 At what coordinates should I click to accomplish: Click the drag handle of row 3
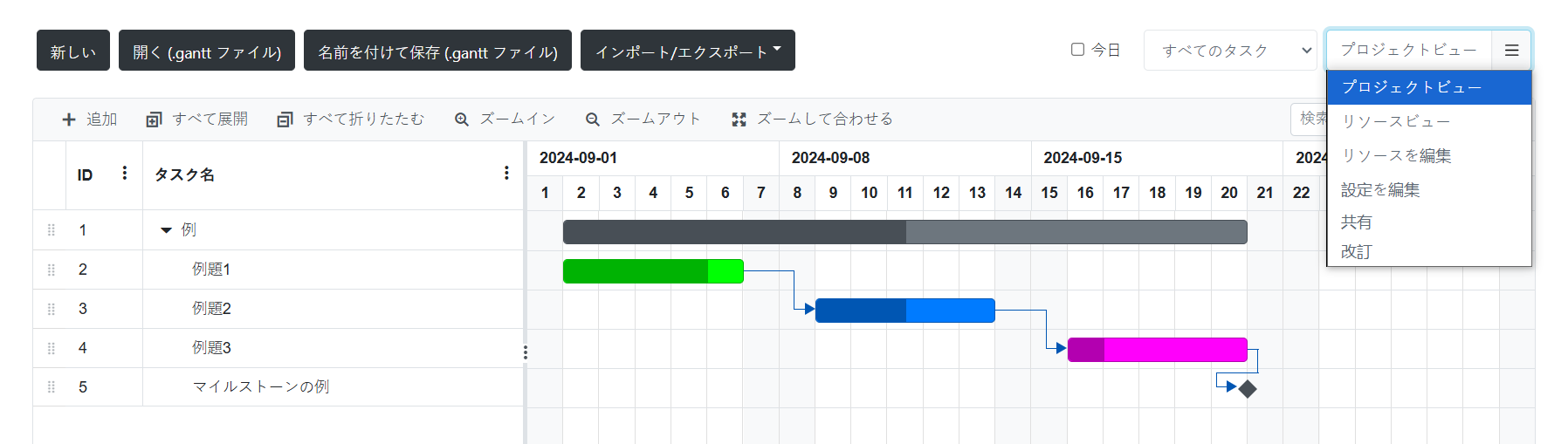52,309
